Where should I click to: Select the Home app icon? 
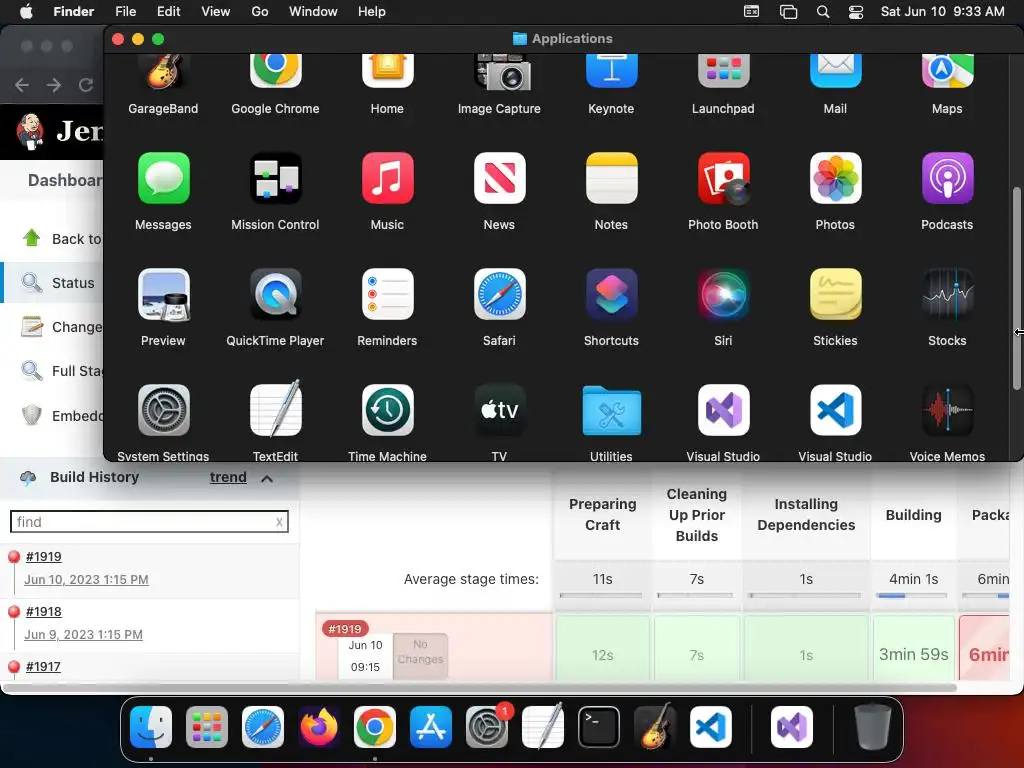[x=387, y=73]
